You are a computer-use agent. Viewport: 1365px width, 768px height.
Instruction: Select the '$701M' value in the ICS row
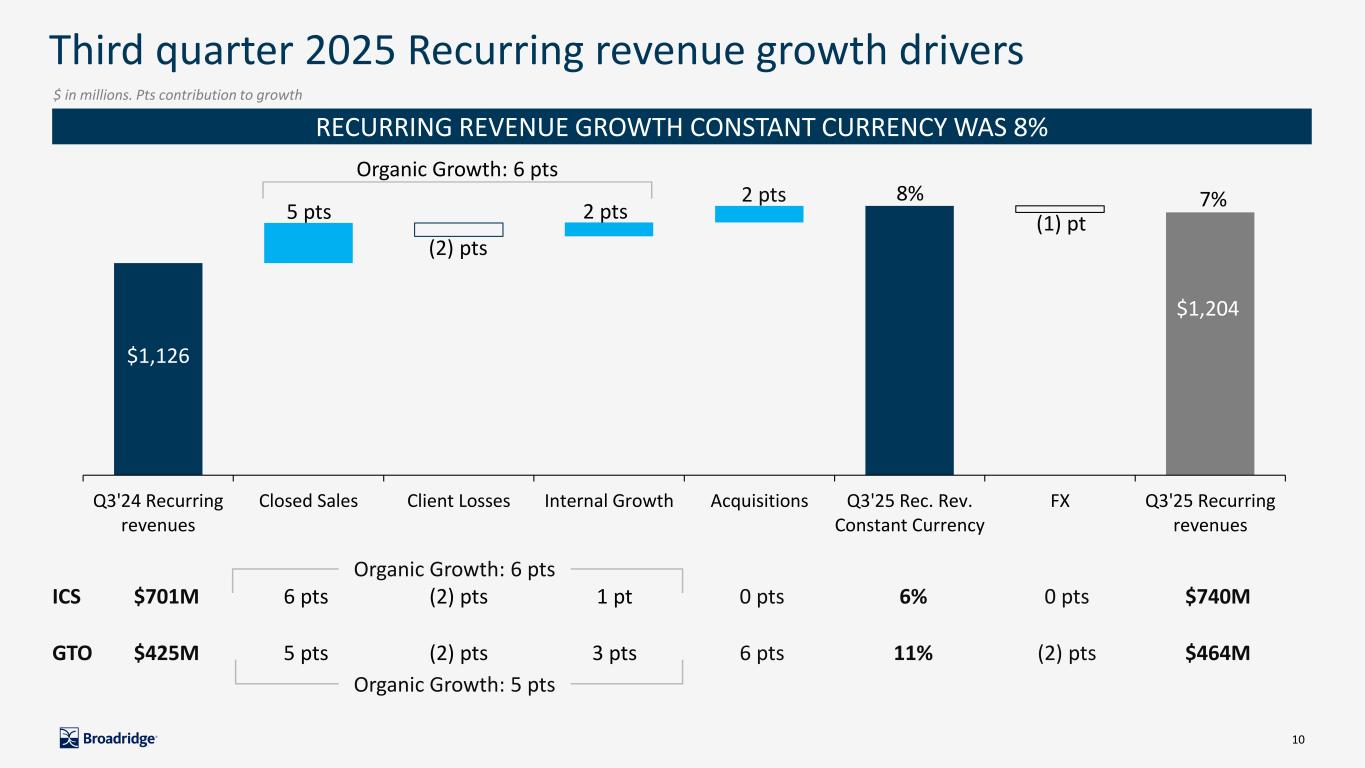[166, 597]
